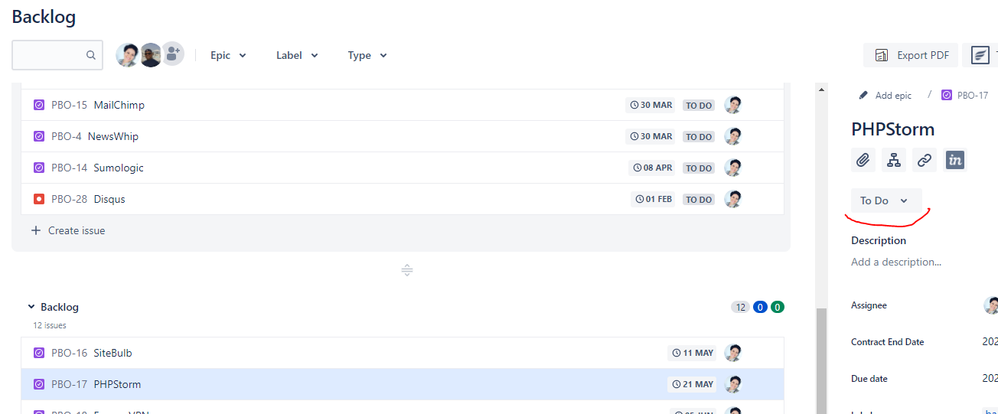
Task: Click the red PBO-28 Disqus bug icon
Action: 39,199
